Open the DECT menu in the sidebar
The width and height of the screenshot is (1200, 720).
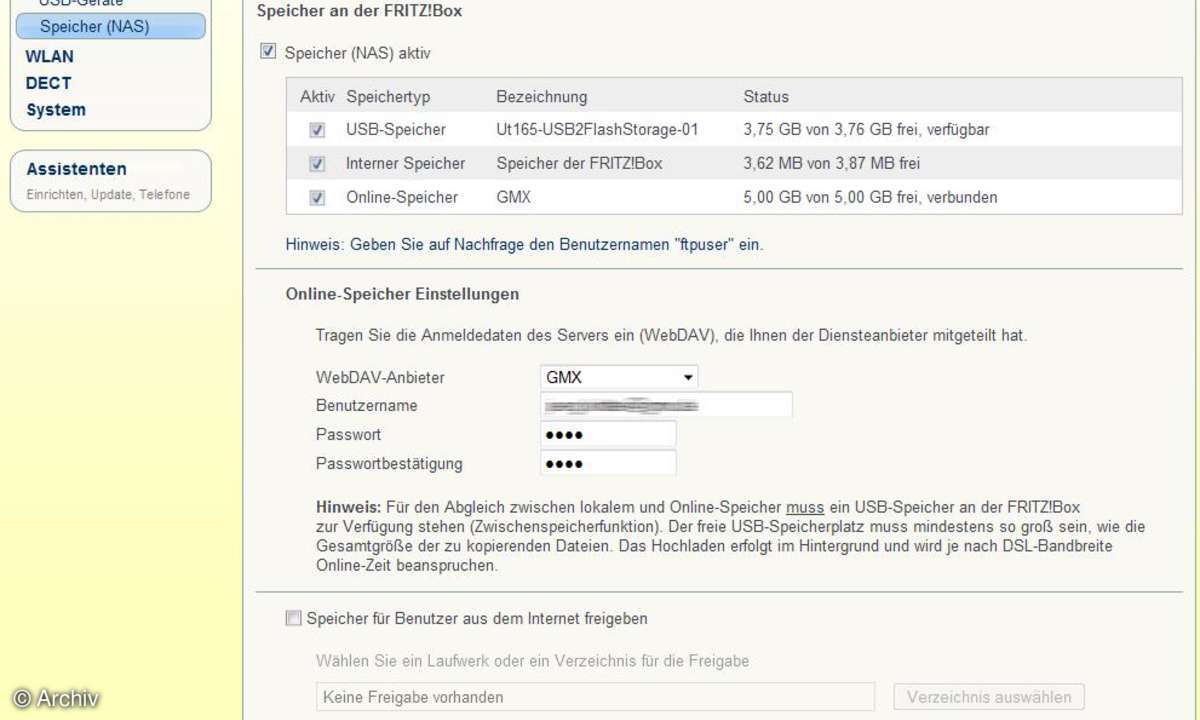click(x=49, y=83)
